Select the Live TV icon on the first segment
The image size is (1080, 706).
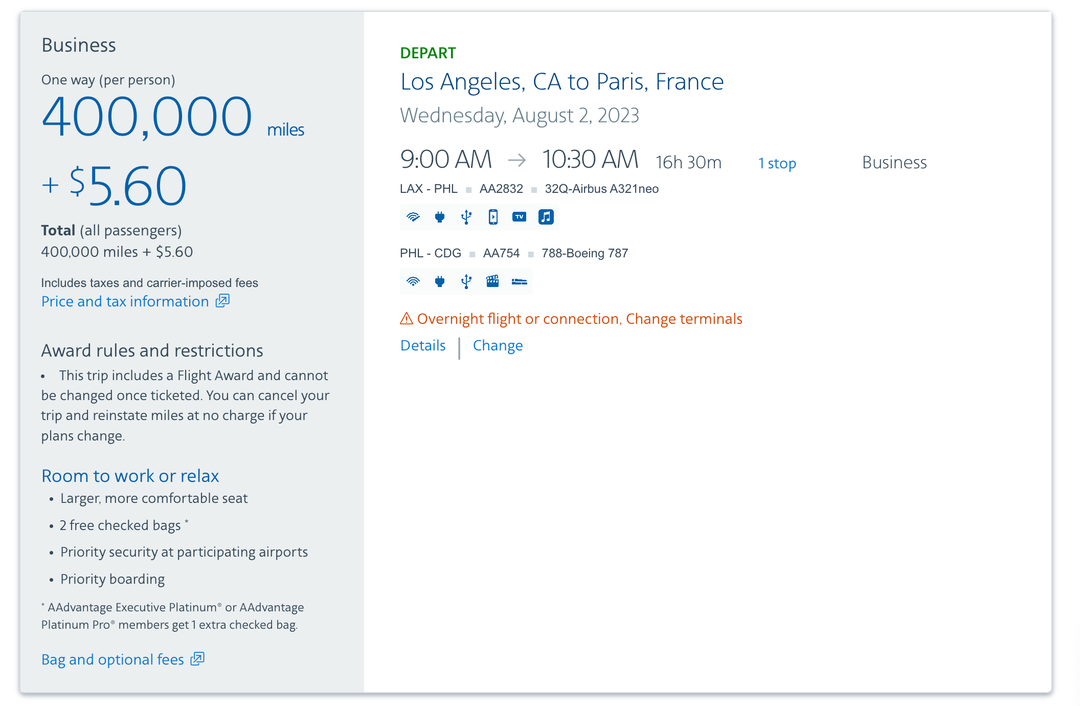(519, 216)
